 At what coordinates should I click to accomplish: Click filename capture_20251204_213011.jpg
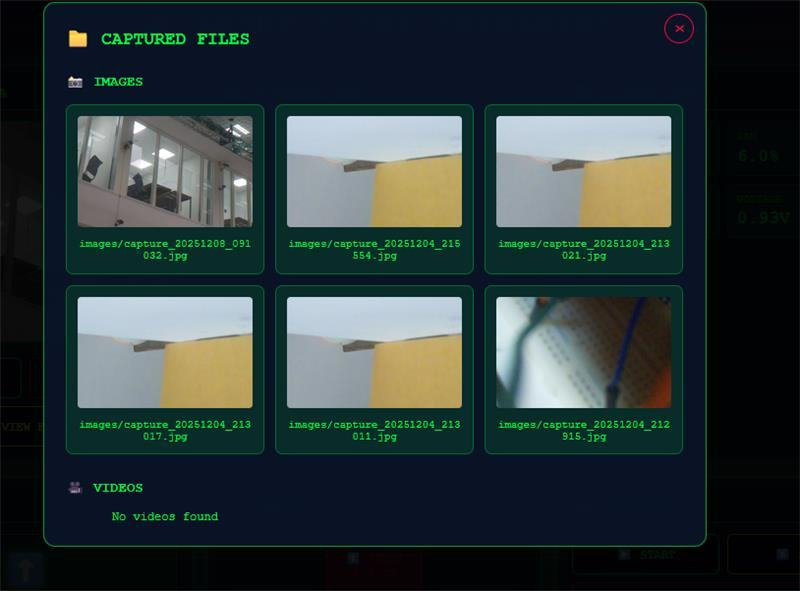click(x=374, y=430)
